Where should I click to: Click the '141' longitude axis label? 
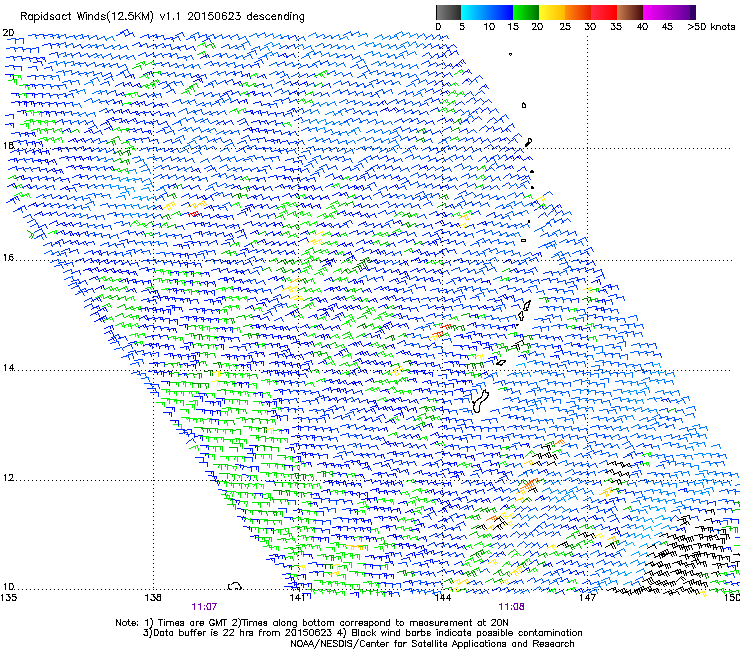tap(297, 598)
